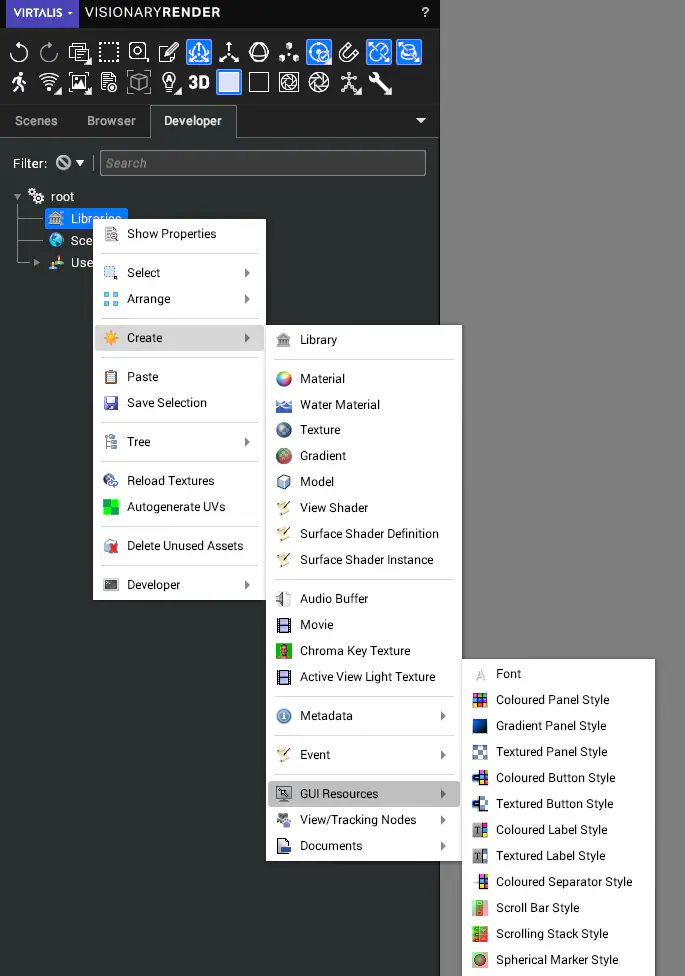Choose Save Selection menu entry

(x=179, y=403)
